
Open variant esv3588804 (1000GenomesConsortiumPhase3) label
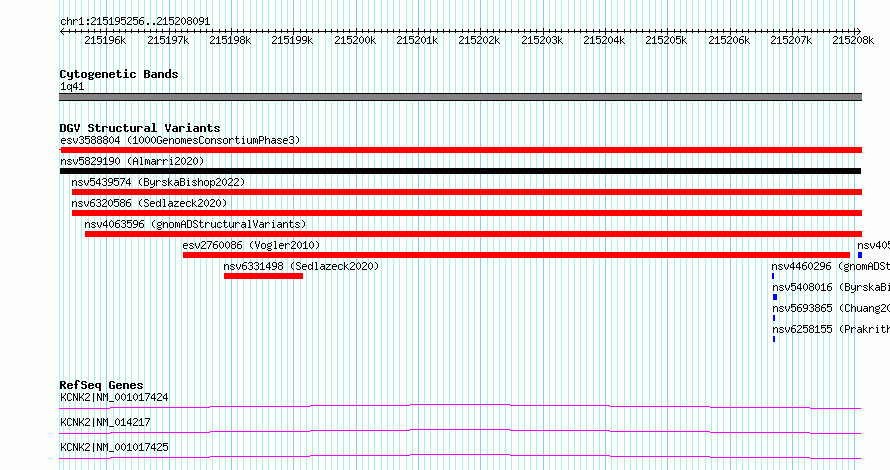click(180, 140)
